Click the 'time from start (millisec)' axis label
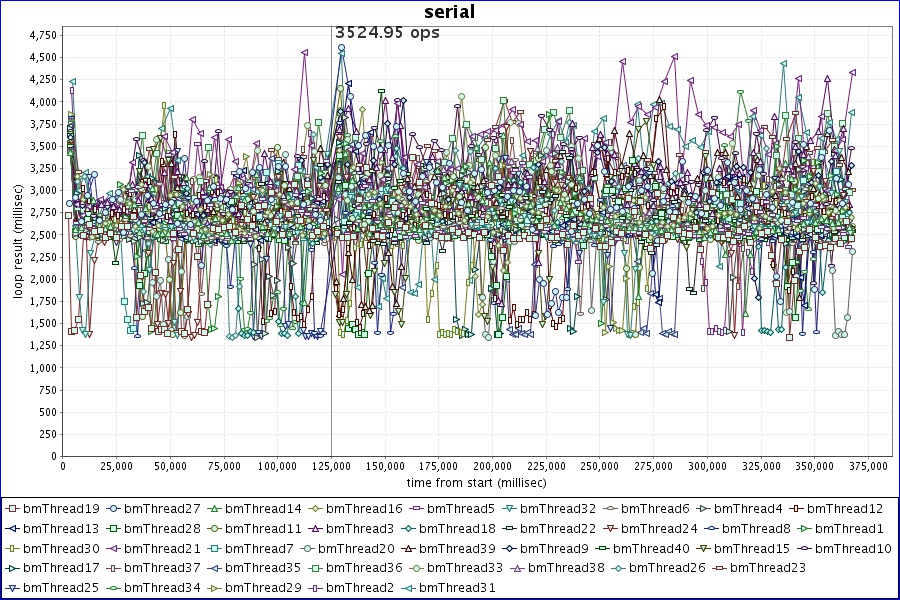This screenshot has width=900, height=600. pos(476,482)
